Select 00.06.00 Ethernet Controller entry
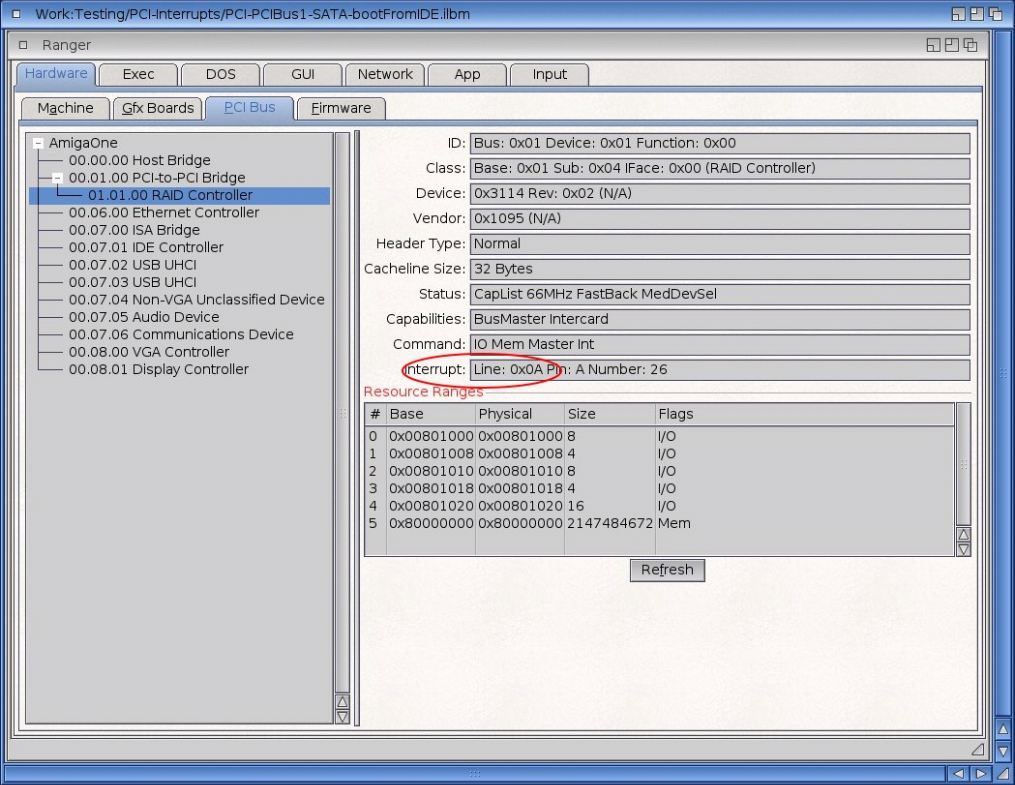 click(x=164, y=212)
